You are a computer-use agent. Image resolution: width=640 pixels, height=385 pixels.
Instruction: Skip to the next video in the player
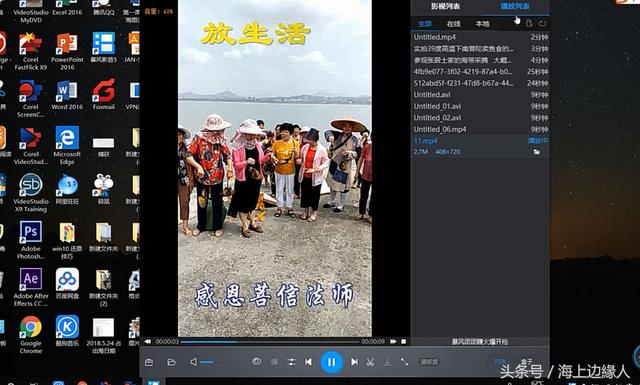354,362
